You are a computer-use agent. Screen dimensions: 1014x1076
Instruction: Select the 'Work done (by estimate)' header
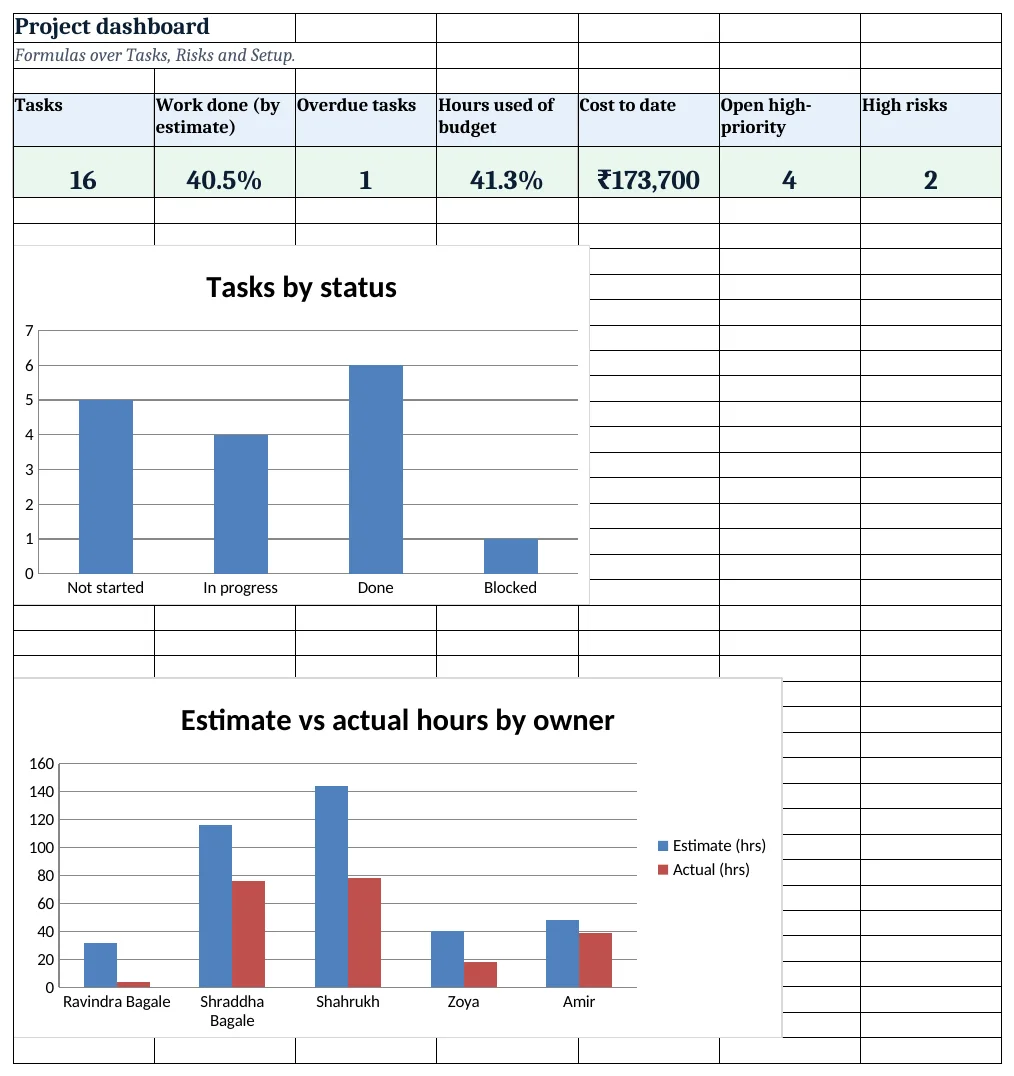pos(225,119)
